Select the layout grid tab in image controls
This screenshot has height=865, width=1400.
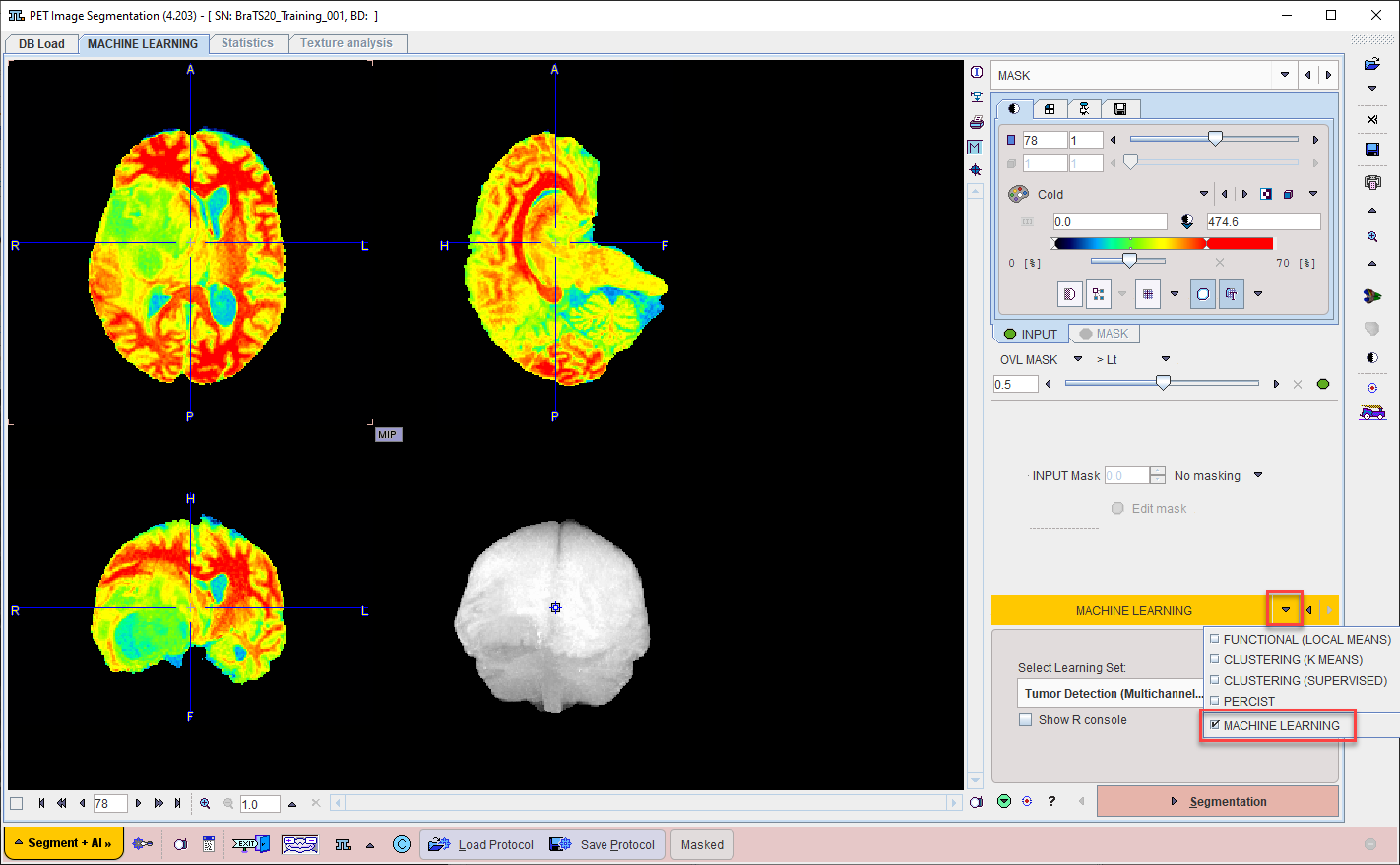(x=1050, y=109)
